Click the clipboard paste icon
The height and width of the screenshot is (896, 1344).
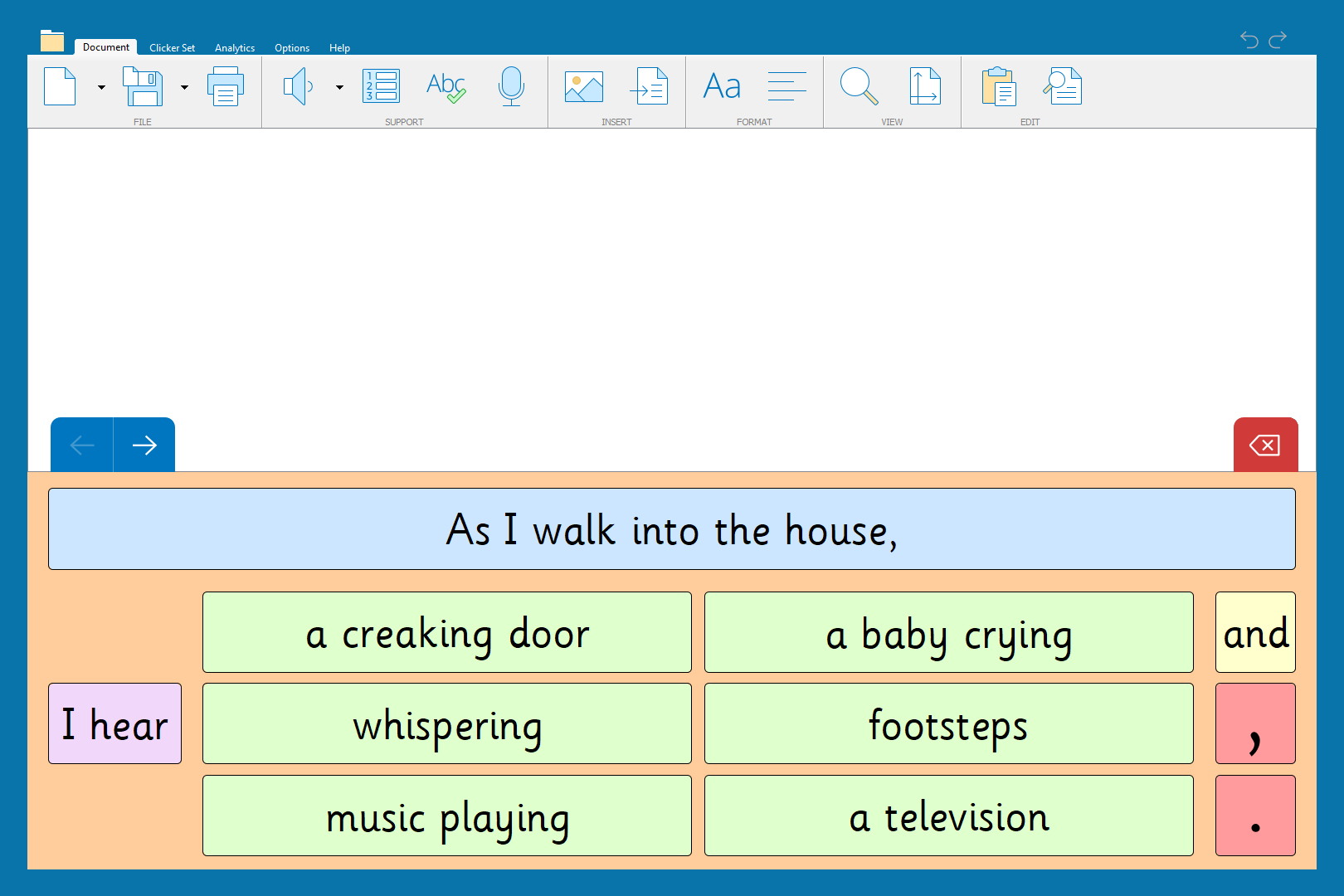999,86
